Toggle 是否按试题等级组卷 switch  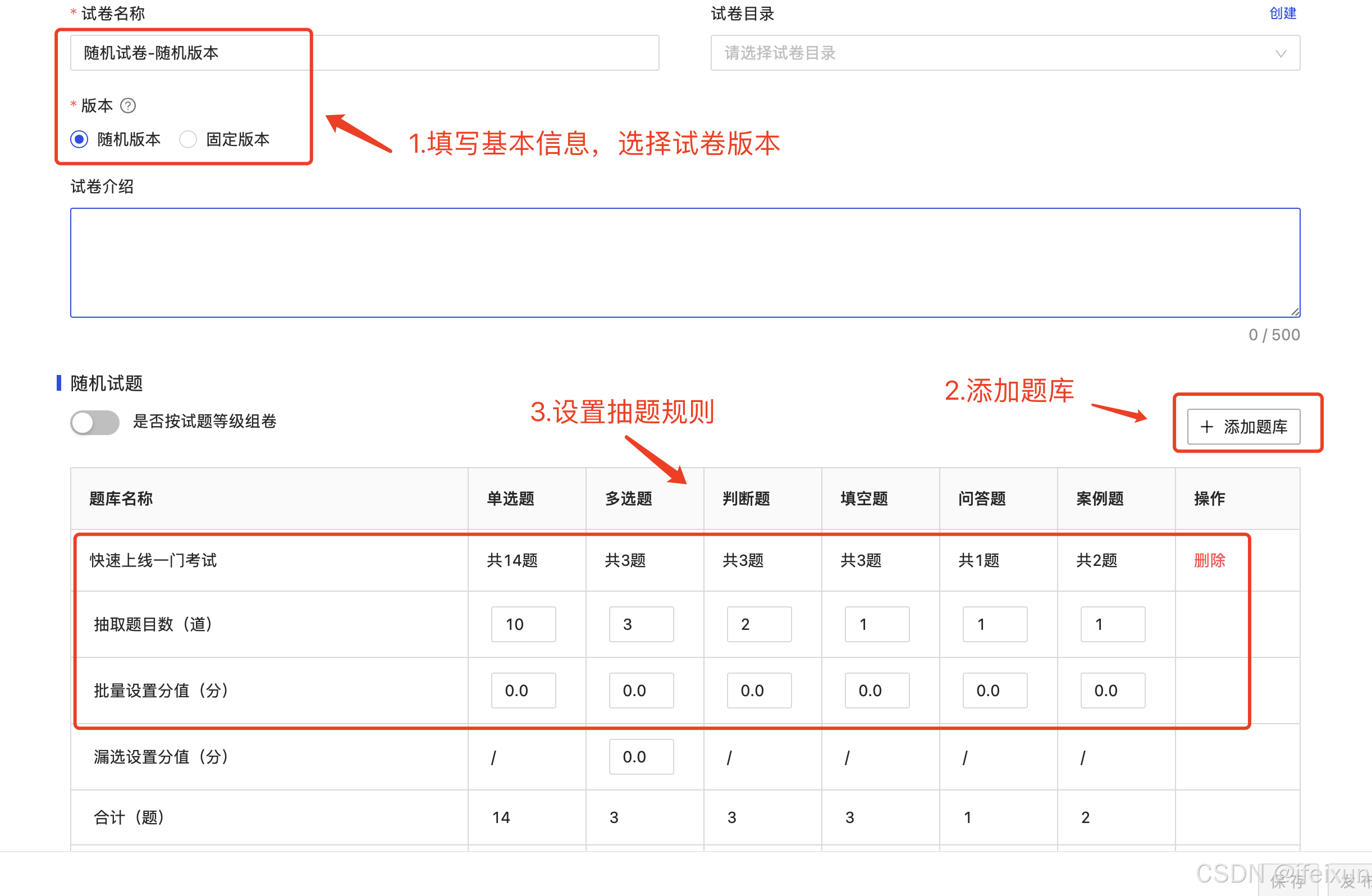95,422
